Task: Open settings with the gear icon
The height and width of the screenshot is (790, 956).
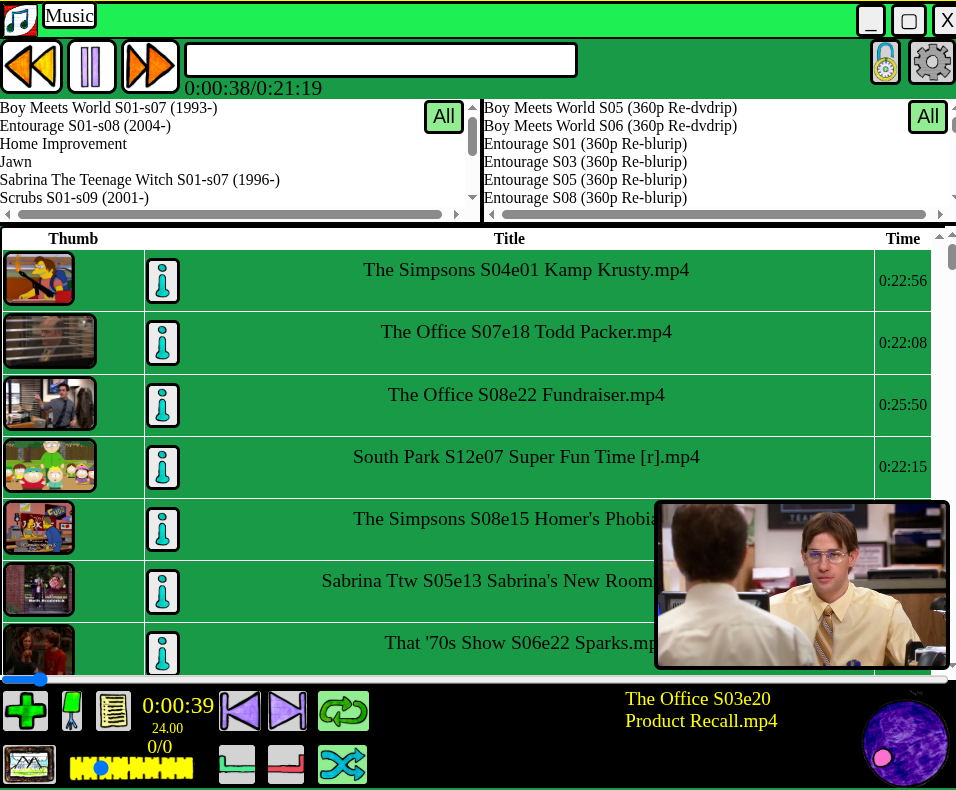Action: coord(931,62)
